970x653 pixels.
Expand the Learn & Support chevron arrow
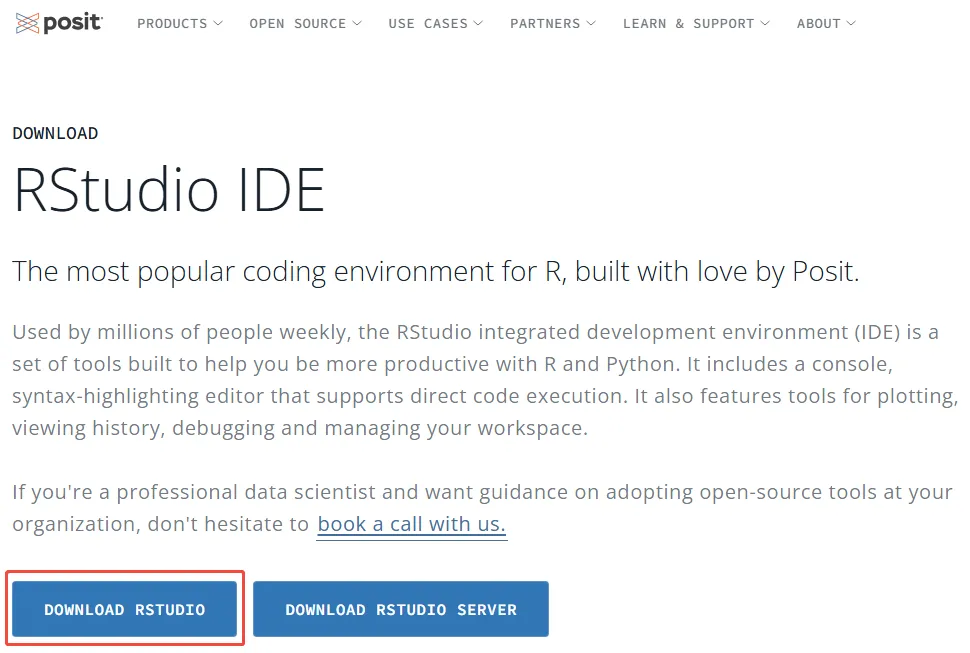coord(765,23)
